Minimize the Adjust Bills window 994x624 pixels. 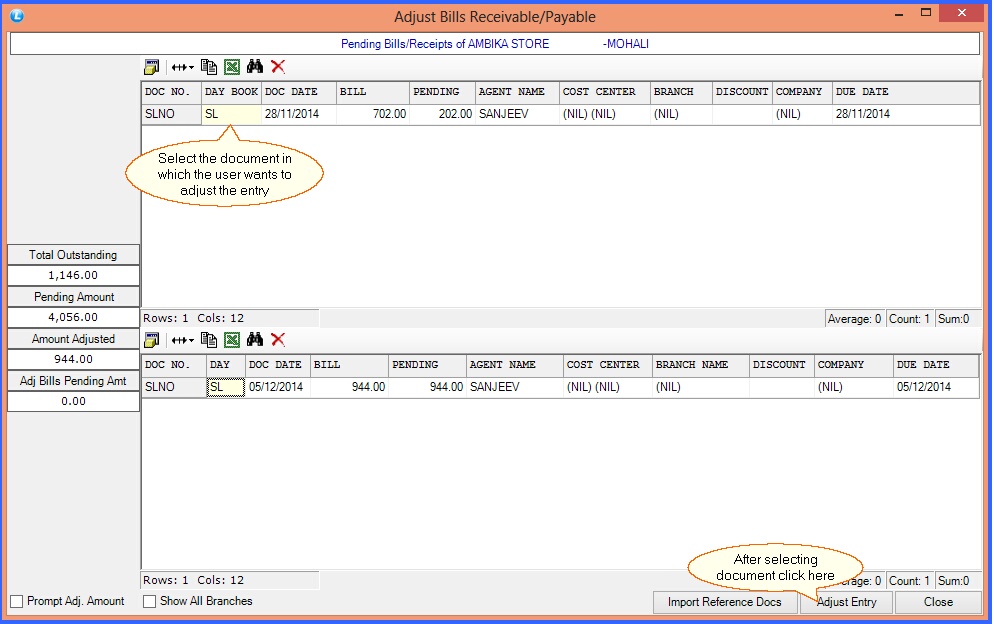[899, 13]
